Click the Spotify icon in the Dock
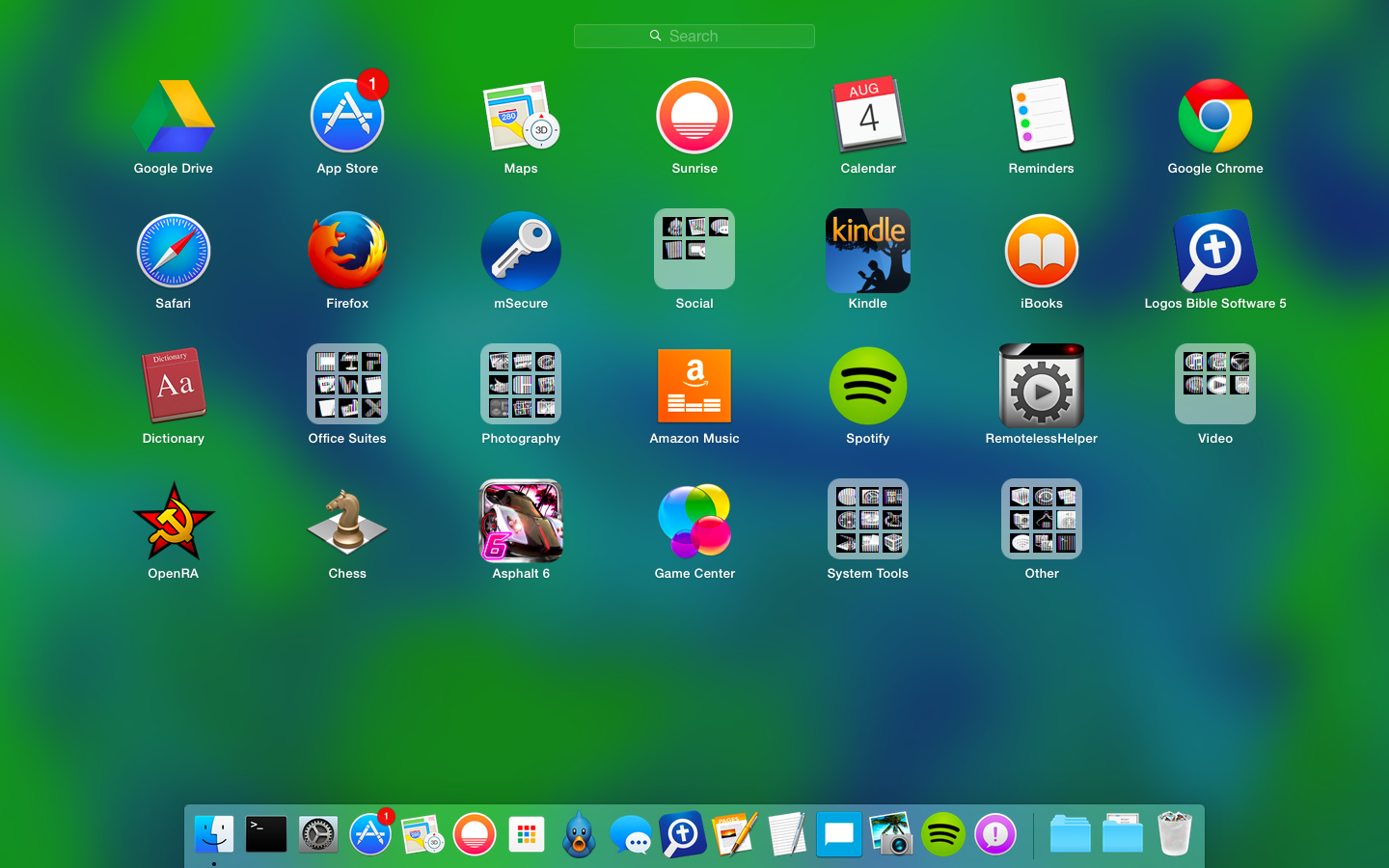This screenshot has height=868, width=1389. click(x=943, y=834)
